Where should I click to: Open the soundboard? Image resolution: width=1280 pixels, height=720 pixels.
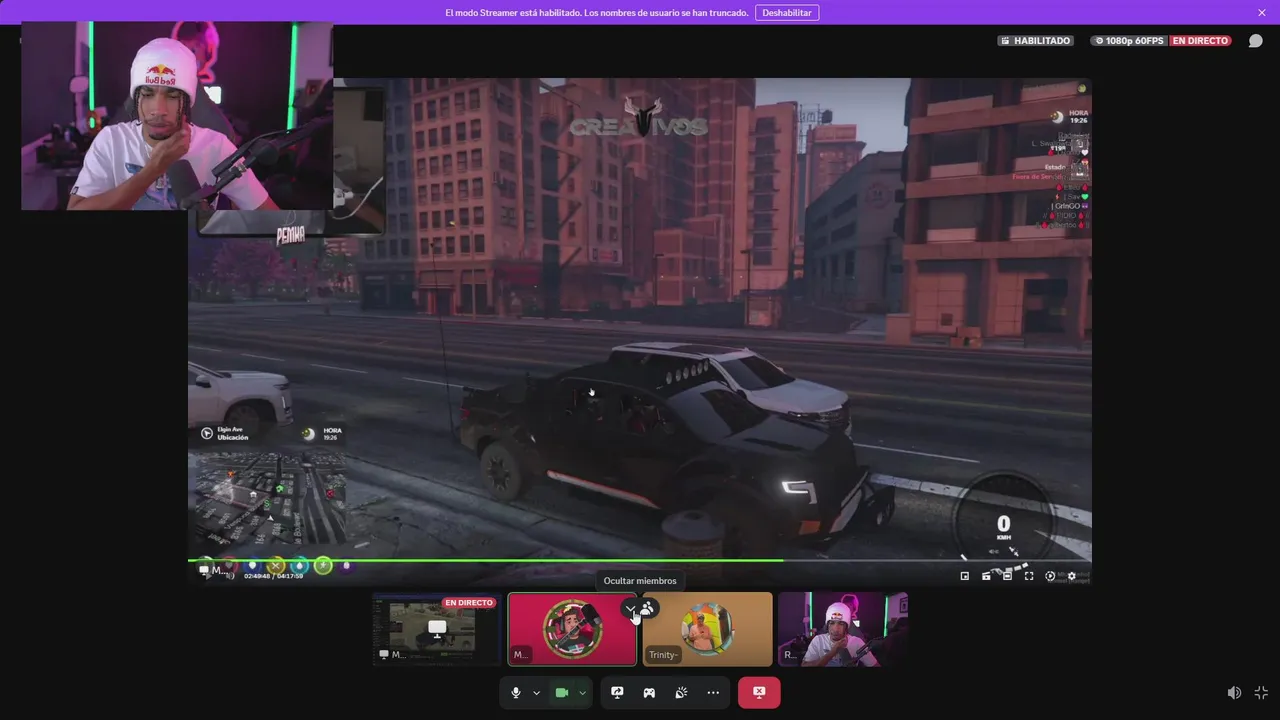[x=681, y=693]
